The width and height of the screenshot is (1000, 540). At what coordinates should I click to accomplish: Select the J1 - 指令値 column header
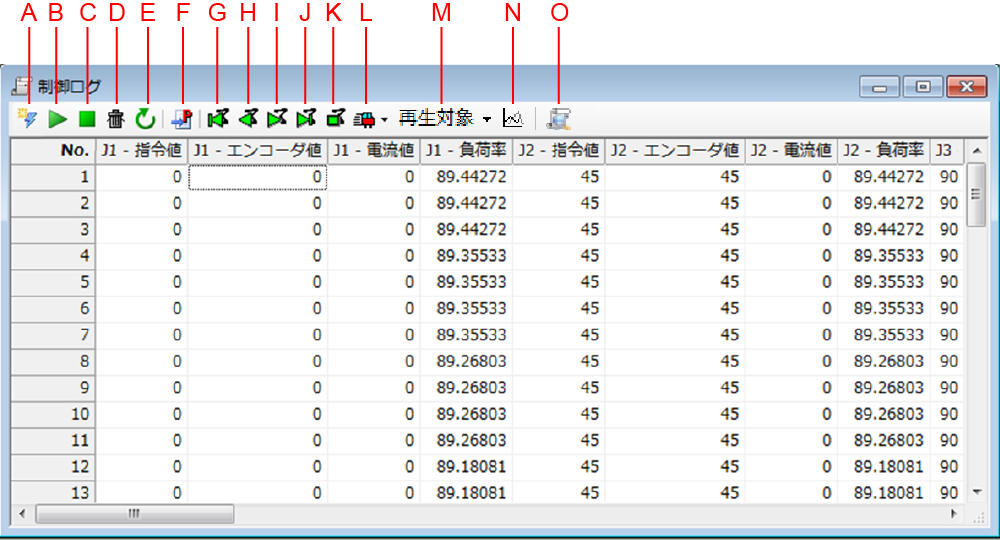click(141, 151)
